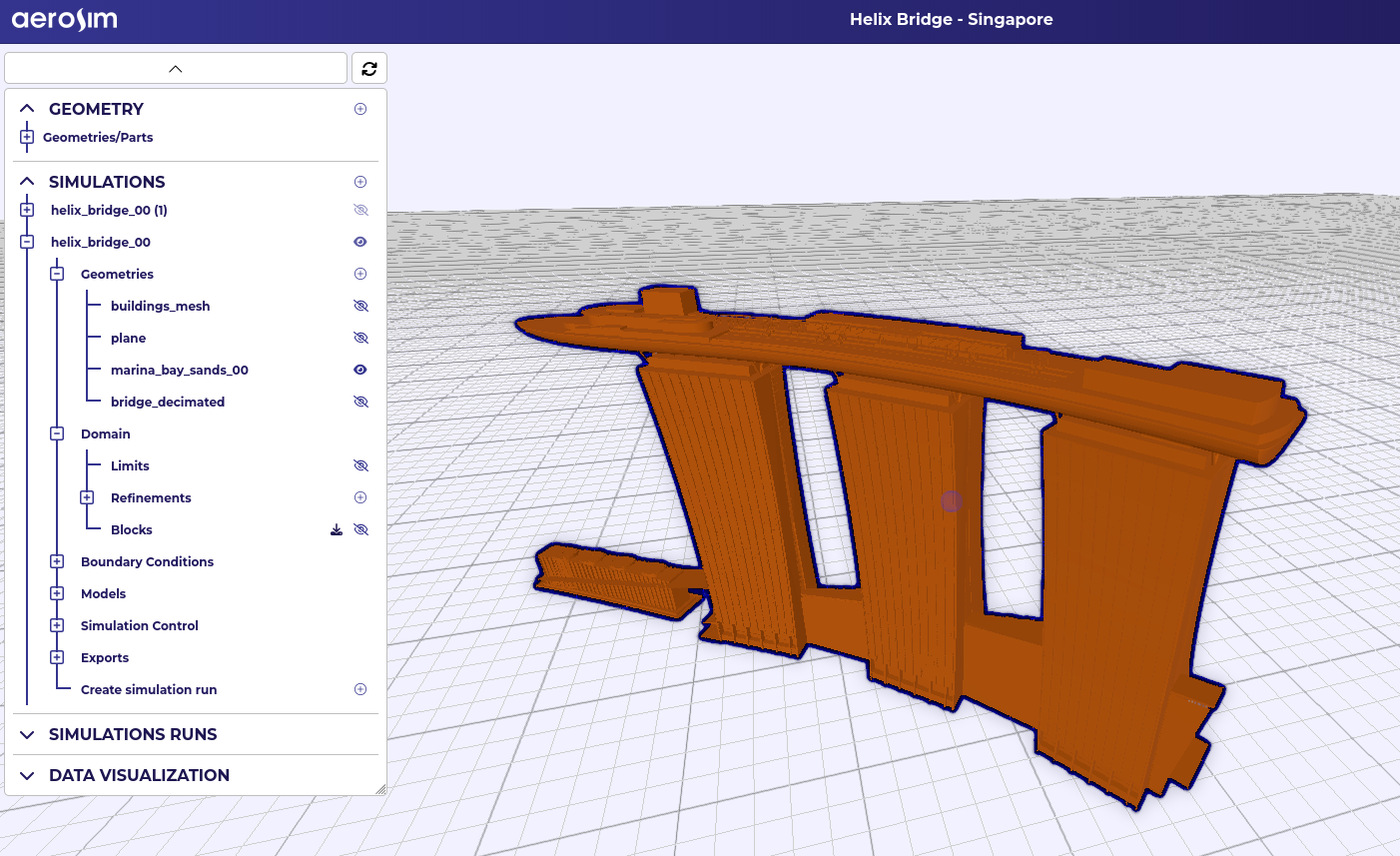
Task: Click the add icon in SIMULATIONS header
Action: [360, 182]
